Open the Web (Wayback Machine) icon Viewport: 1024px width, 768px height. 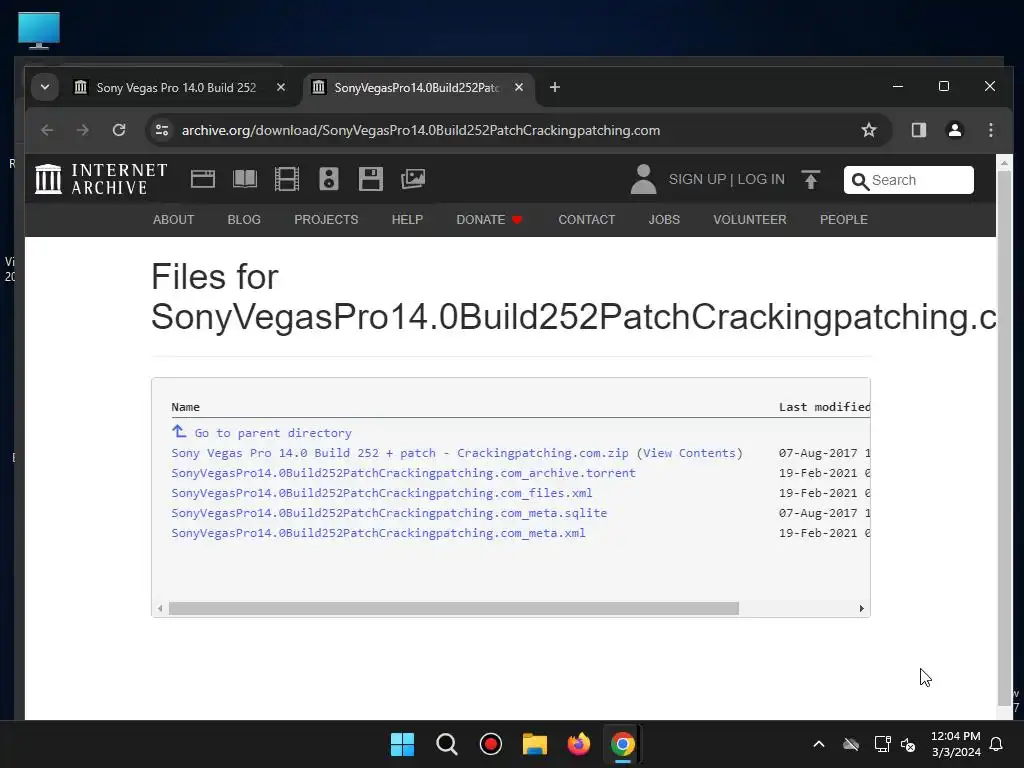point(202,179)
